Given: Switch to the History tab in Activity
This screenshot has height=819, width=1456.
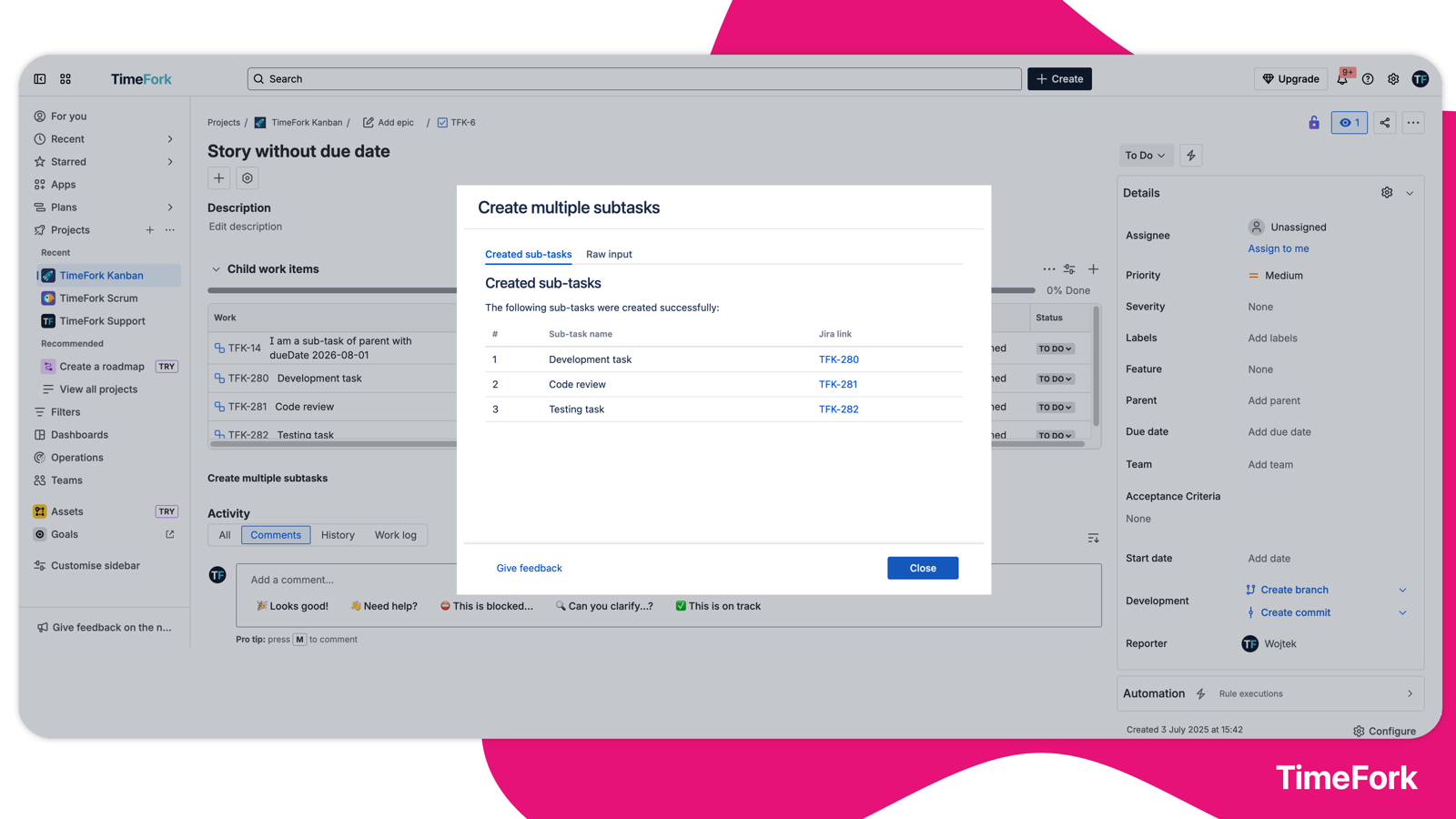Looking at the screenshot, I should tap(338, 534).
